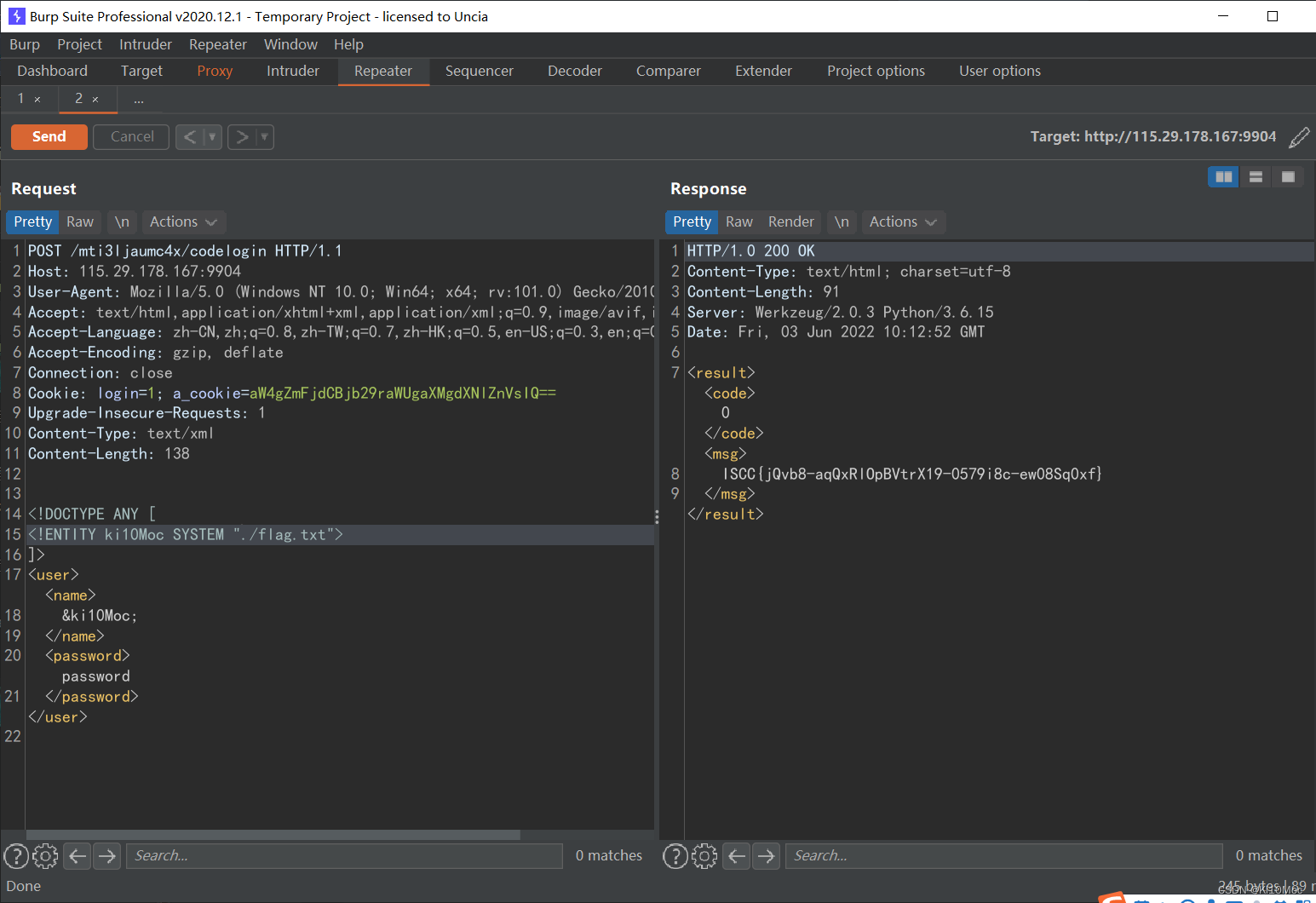The image size is (1316, 903).
Task: Switch Response view to Raw
Action: coord(739,222)
